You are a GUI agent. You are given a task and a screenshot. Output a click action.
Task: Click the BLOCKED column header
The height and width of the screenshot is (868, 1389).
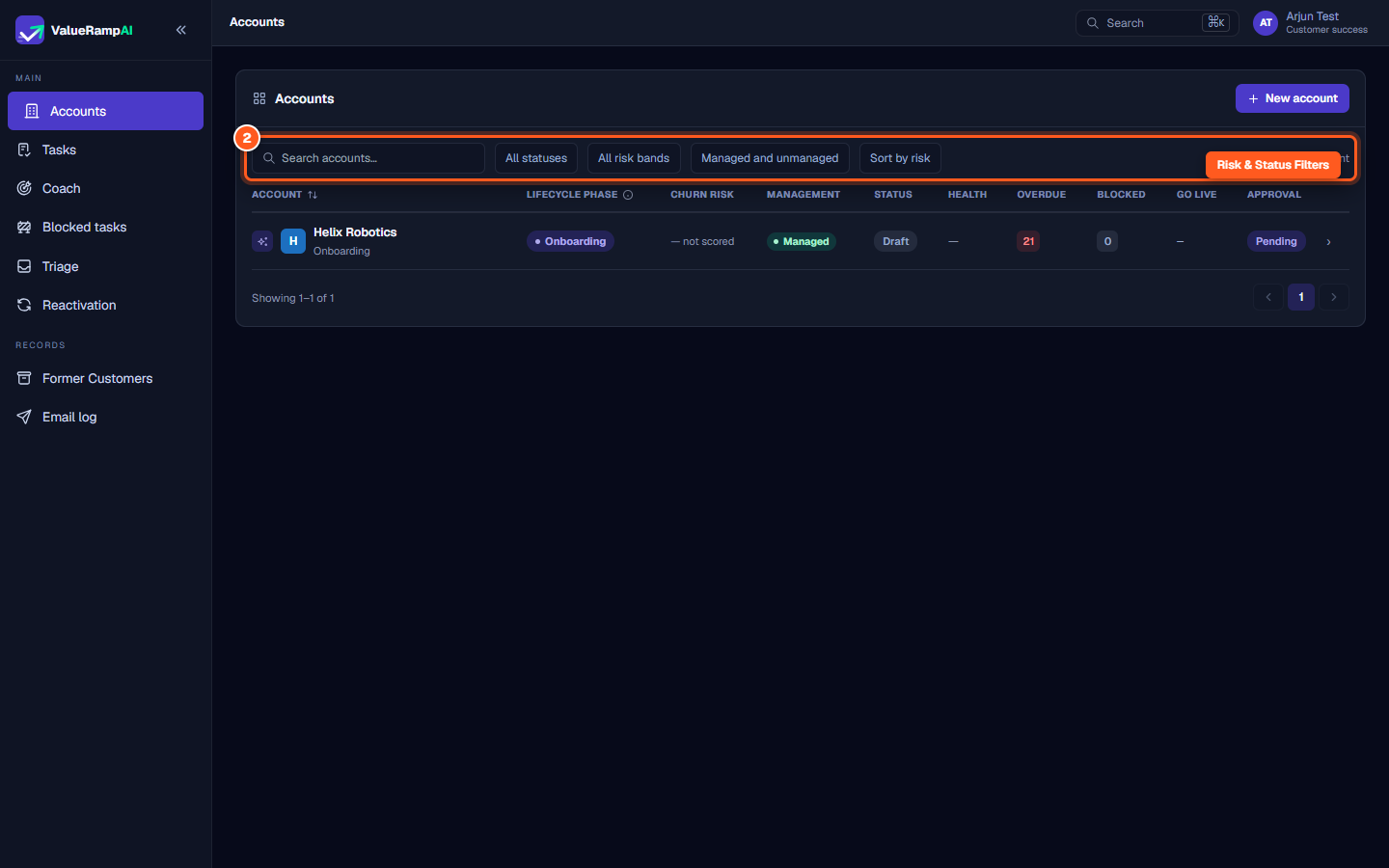coord(1121,195)
